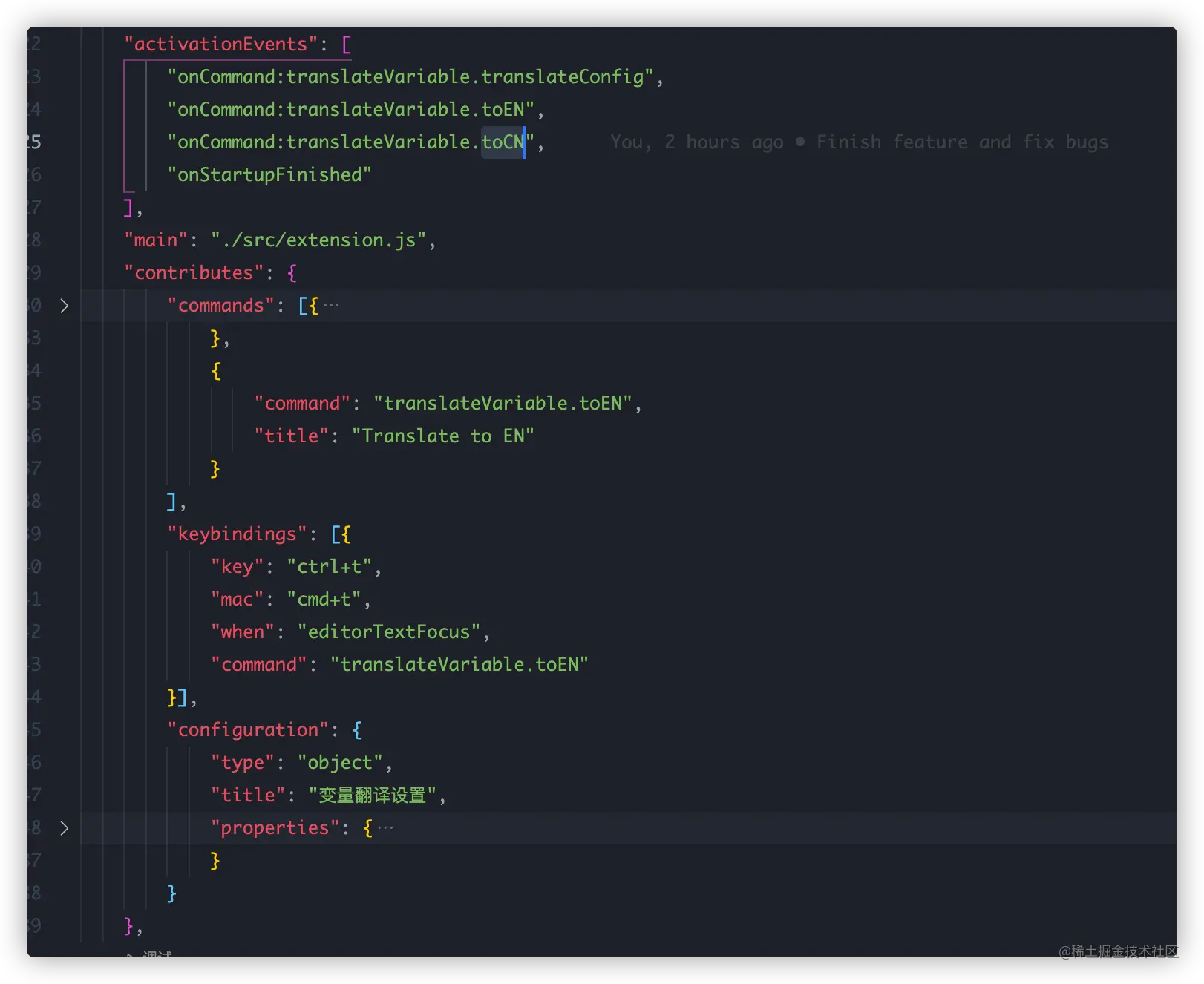Click the "变量翻译设置" string value
The width and height of the screenshot is (1204, 984).
coord(373,796)
